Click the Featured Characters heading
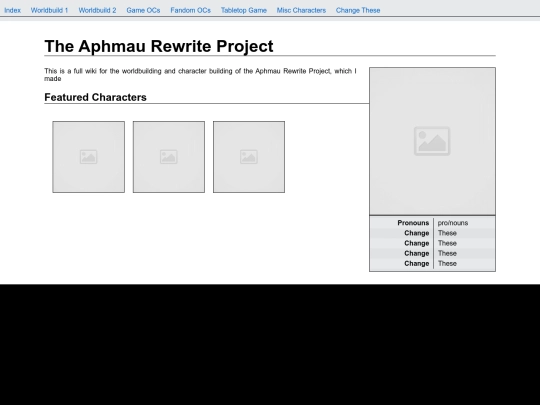Screen dimensions: 540x405 (95, 97)
